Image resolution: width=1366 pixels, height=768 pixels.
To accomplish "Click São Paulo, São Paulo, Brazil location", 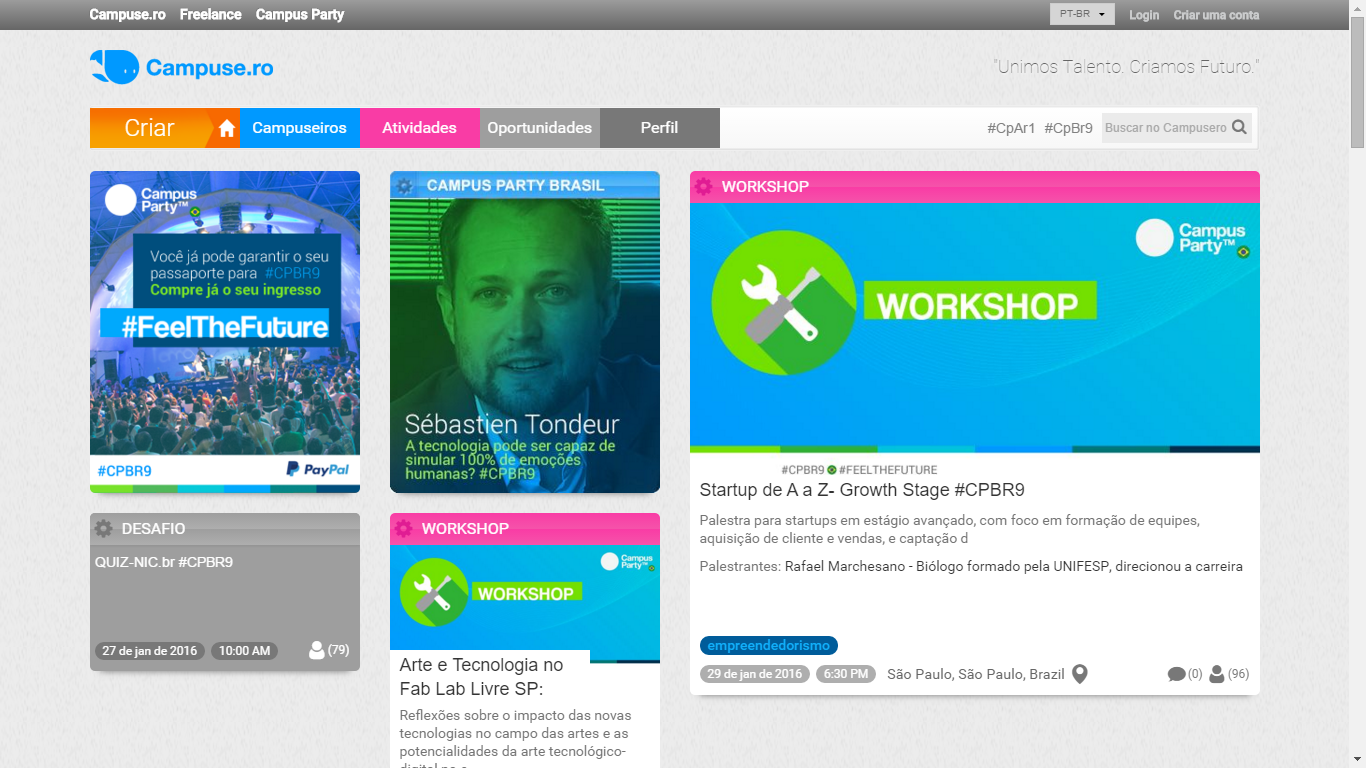I will point(976,674).
